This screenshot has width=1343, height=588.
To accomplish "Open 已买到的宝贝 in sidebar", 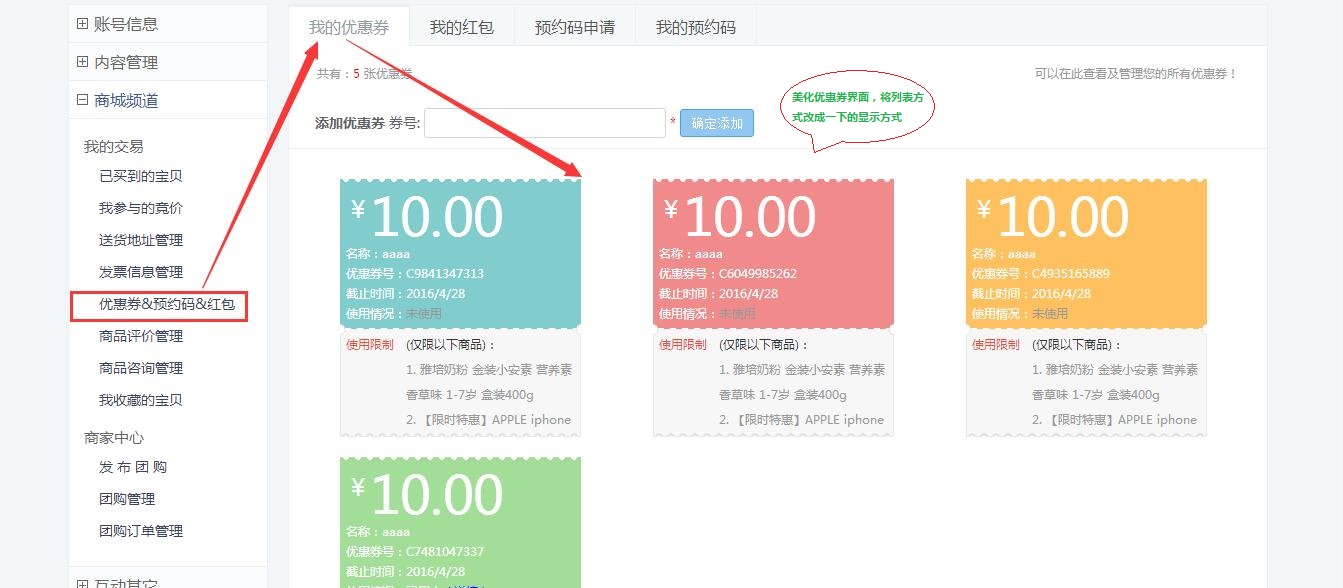I will 141,176.
